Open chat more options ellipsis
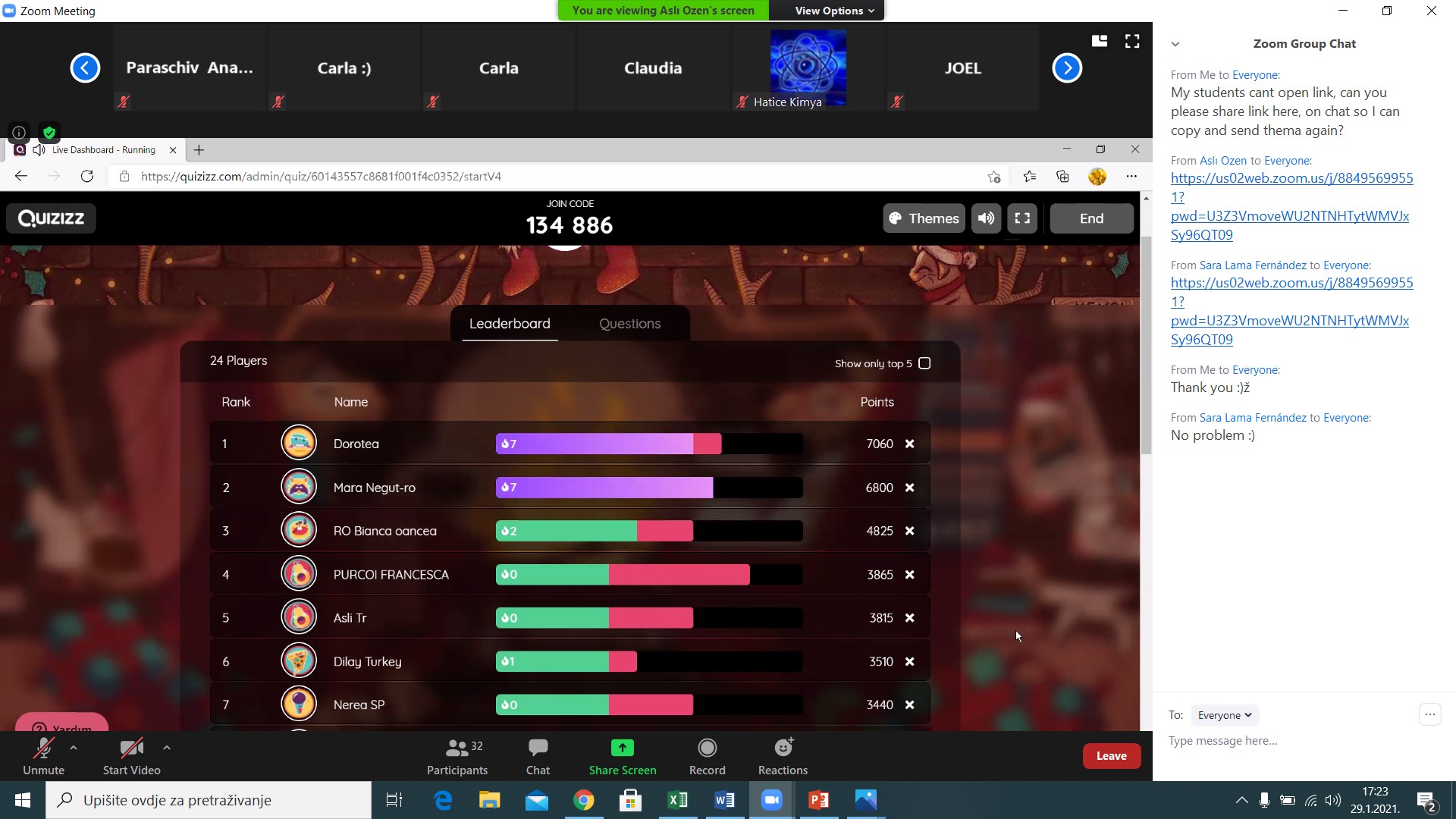 click(x=1430, y=714)
